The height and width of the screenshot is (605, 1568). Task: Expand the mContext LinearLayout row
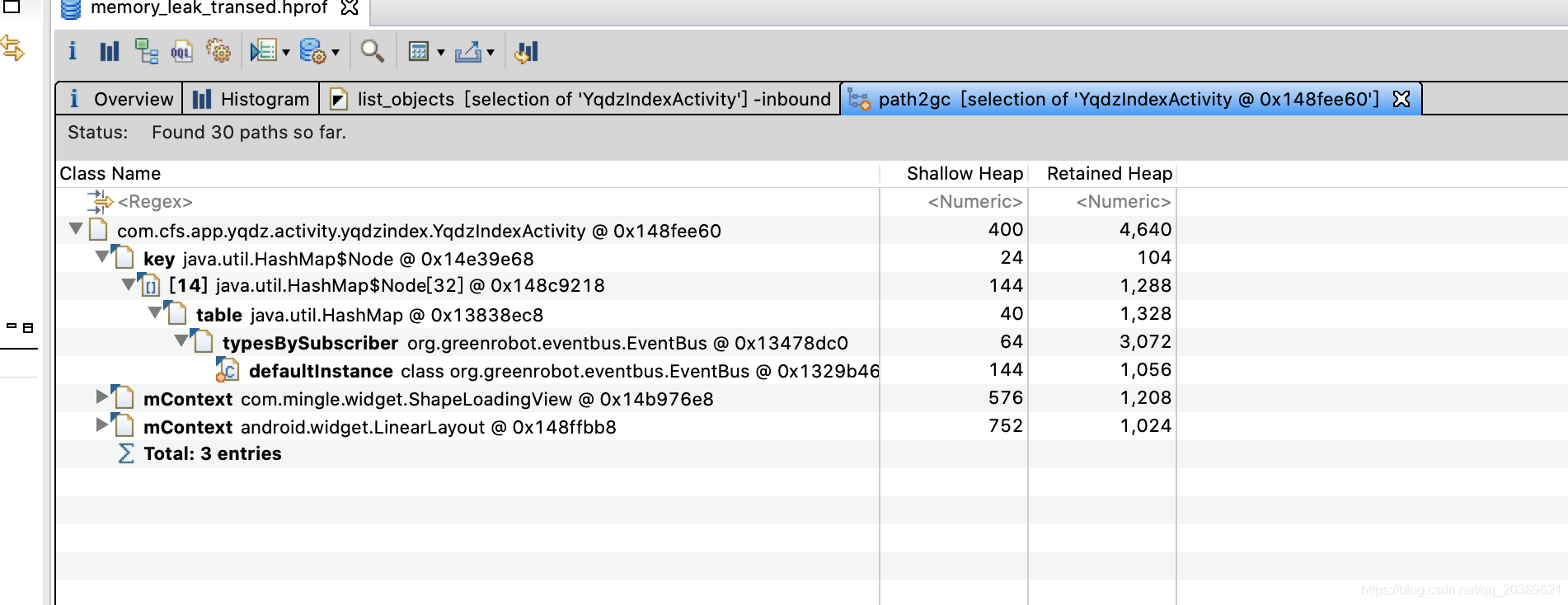102,425
